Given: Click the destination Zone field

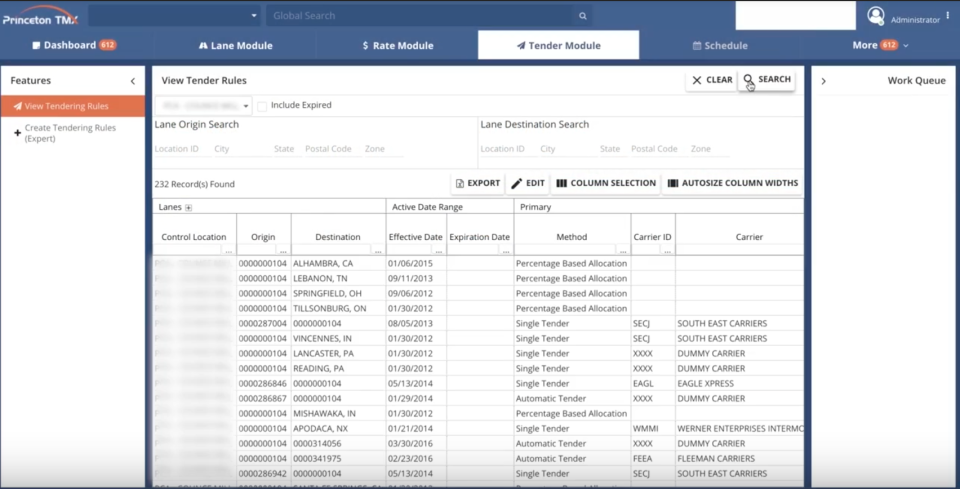Looking at the screenshot, I should click(x=710, y=149).
